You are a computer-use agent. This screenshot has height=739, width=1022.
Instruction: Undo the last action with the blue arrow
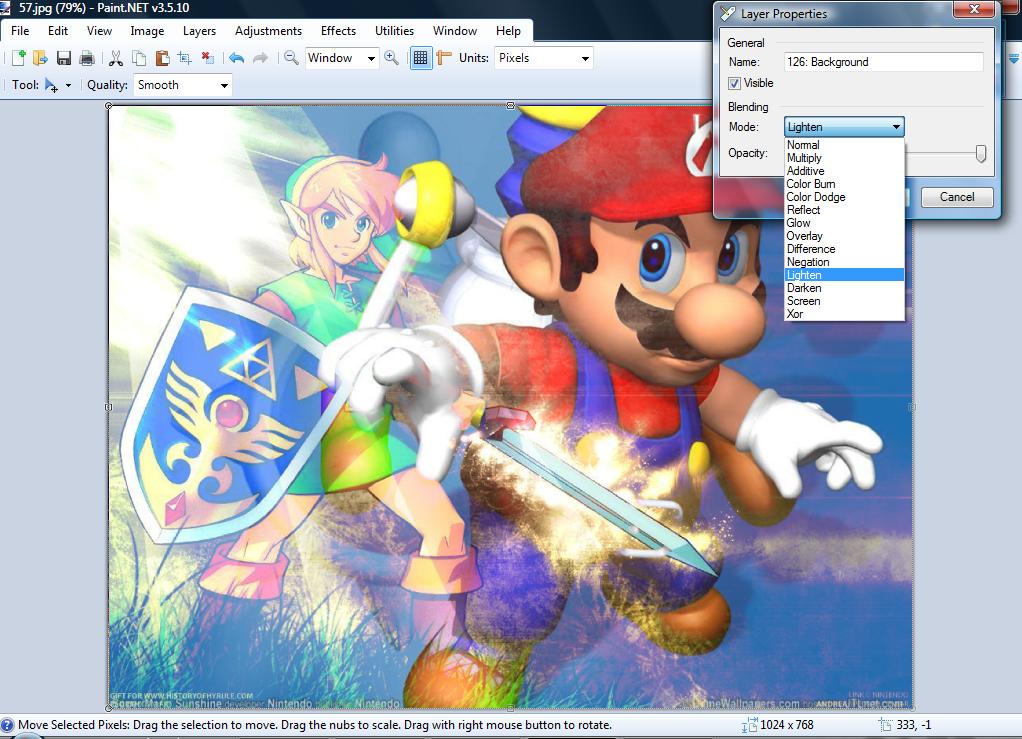point(237,58)
